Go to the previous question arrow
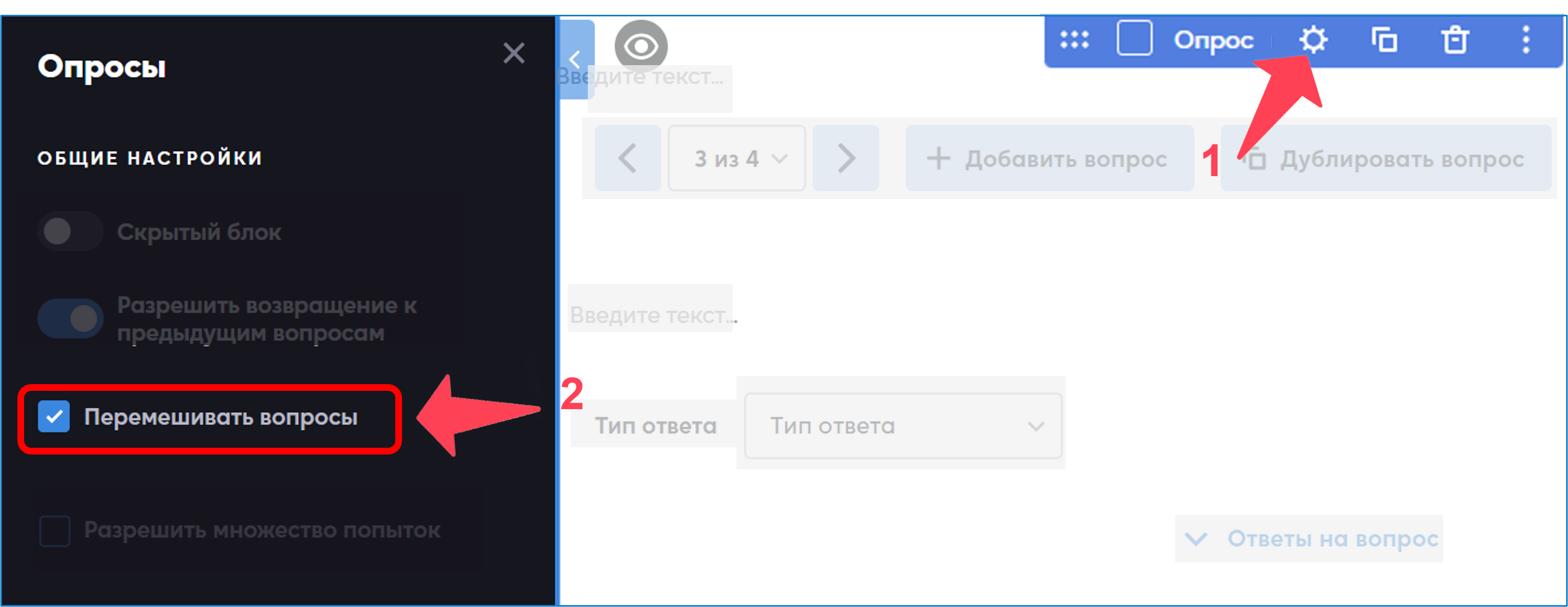Viewport: 1568px width, 607px height. [x=627, y=158]
